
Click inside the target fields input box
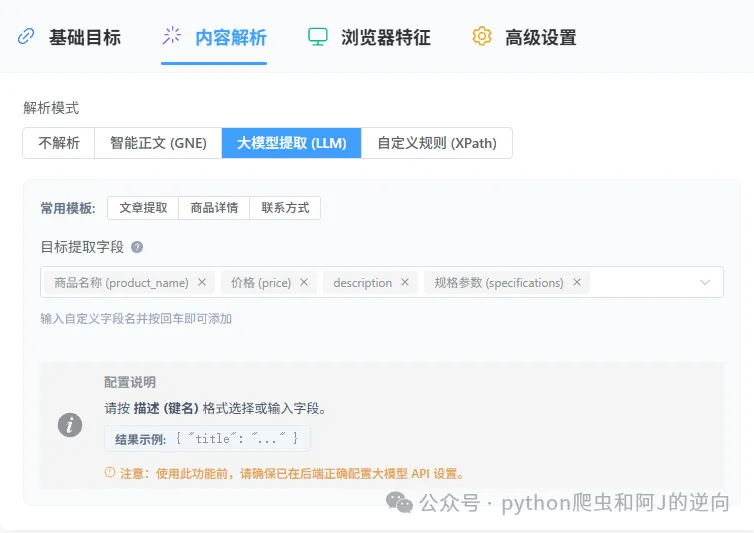tap(382, 282)
